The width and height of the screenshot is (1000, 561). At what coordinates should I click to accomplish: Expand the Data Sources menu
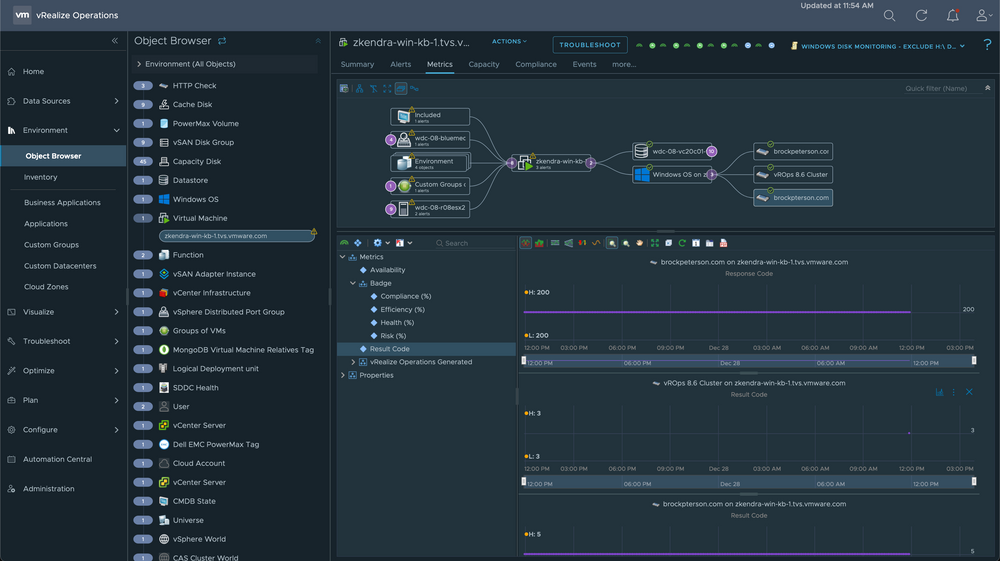116,101
